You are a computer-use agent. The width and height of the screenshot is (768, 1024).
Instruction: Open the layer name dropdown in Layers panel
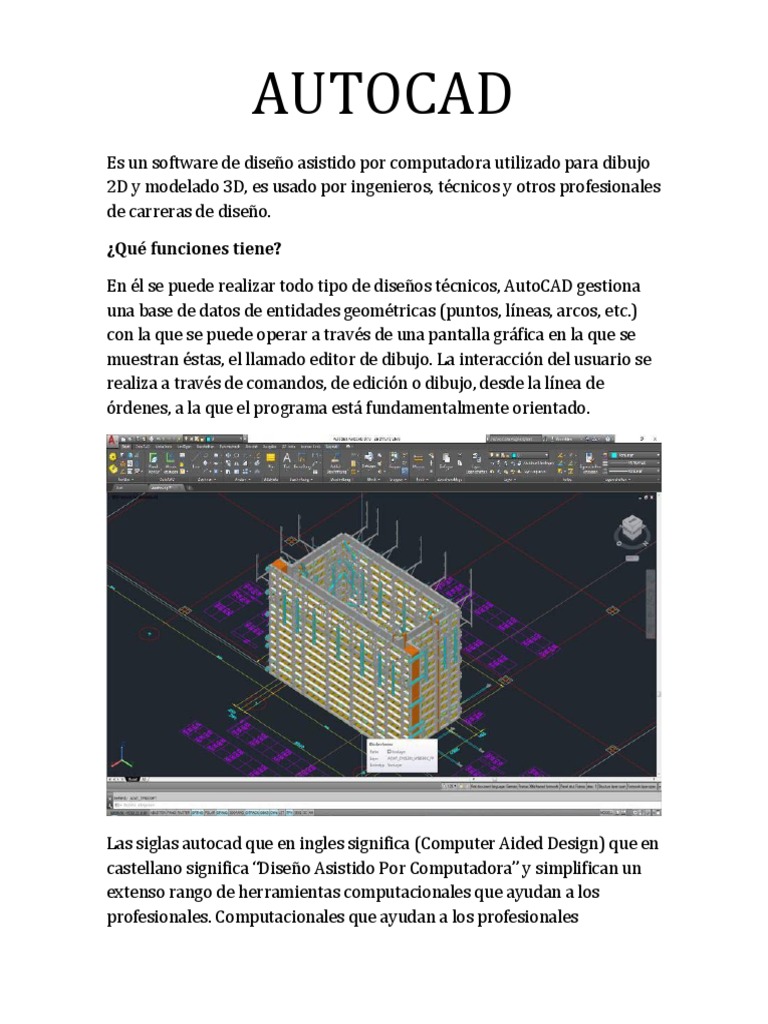tap(519, 455)
